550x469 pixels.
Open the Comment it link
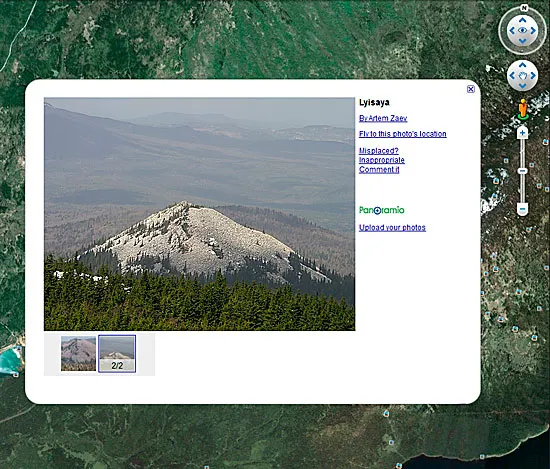click(x=379, y=169)
